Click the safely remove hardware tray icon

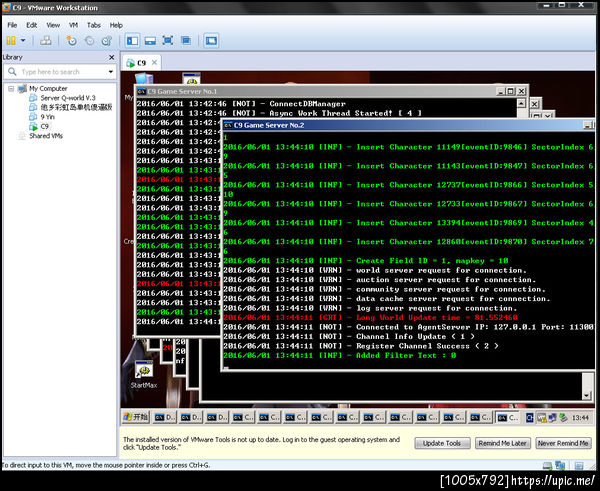point(563,418)
